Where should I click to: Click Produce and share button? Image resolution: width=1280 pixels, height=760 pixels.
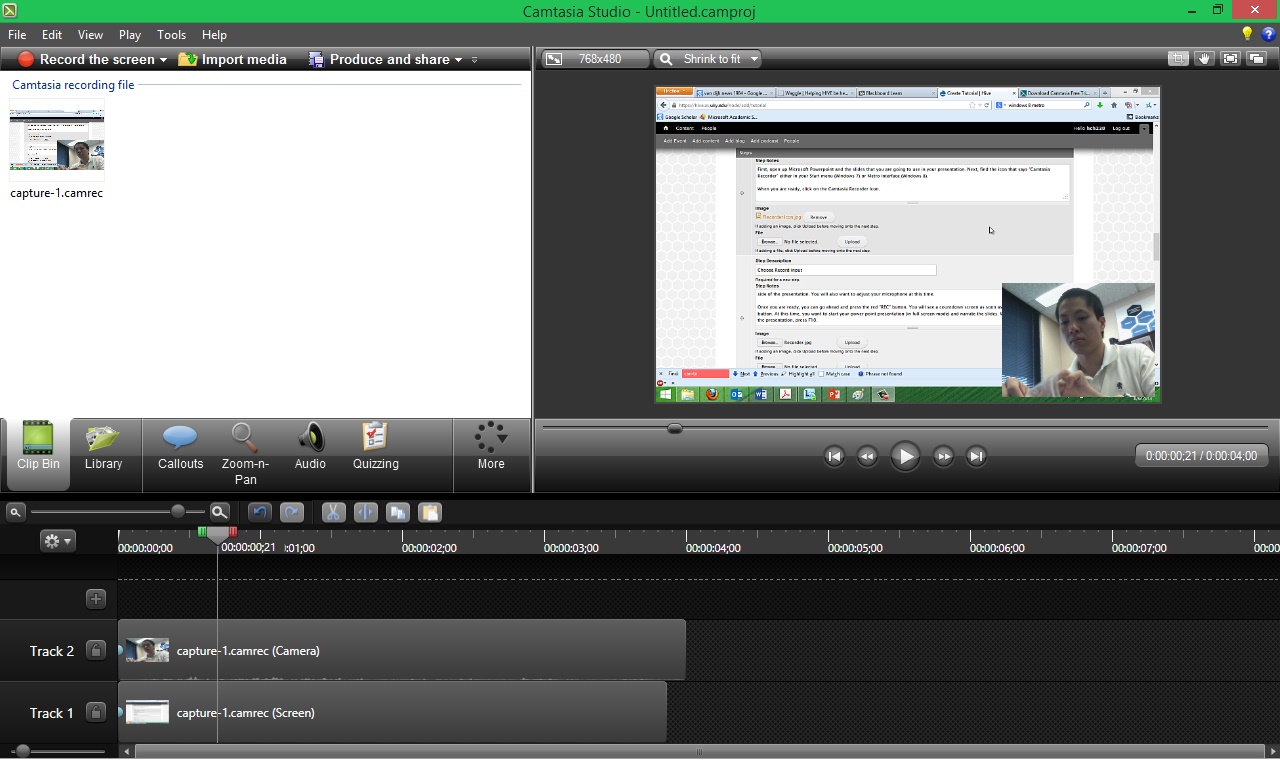tap(380, 59)
